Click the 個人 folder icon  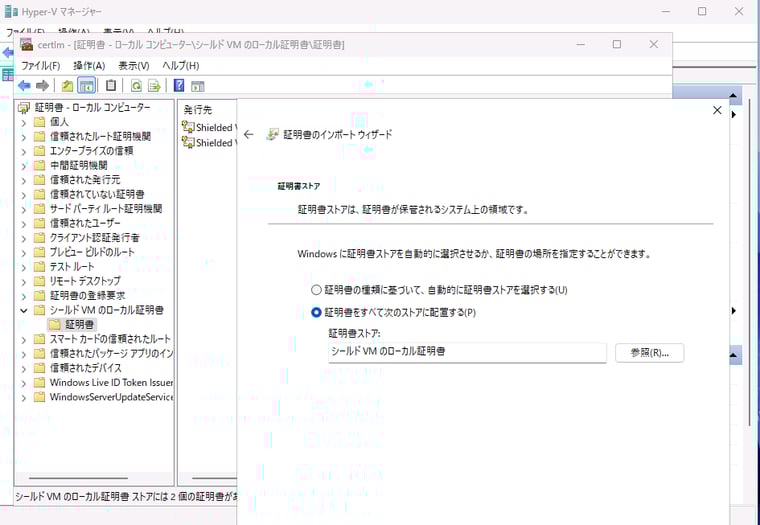40,122
